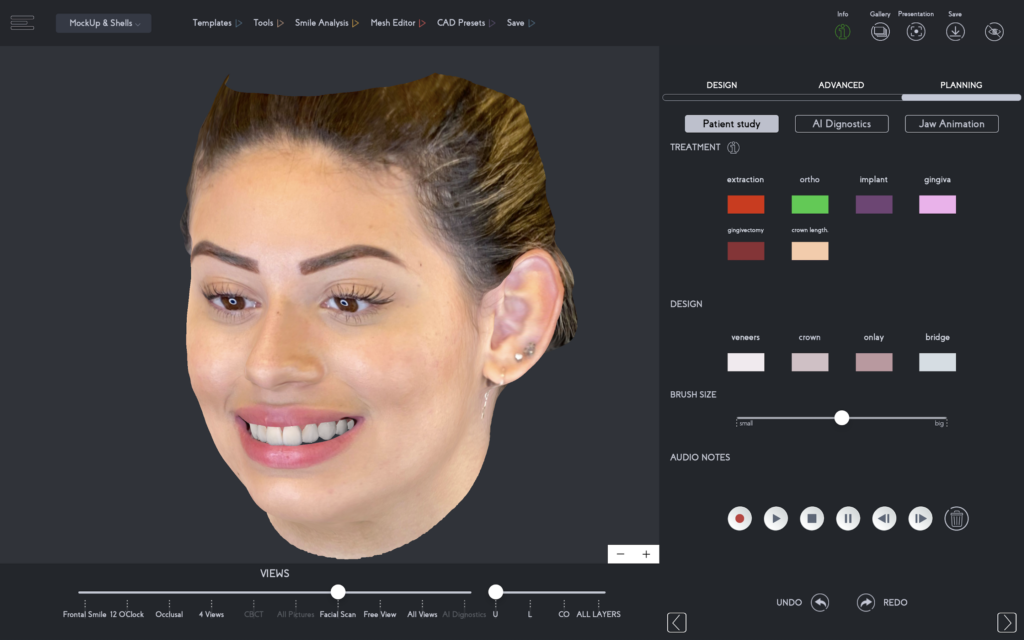Screen dimensions: 1024x640
Task: Switch to the DESIGN tab
Action: 721,85
